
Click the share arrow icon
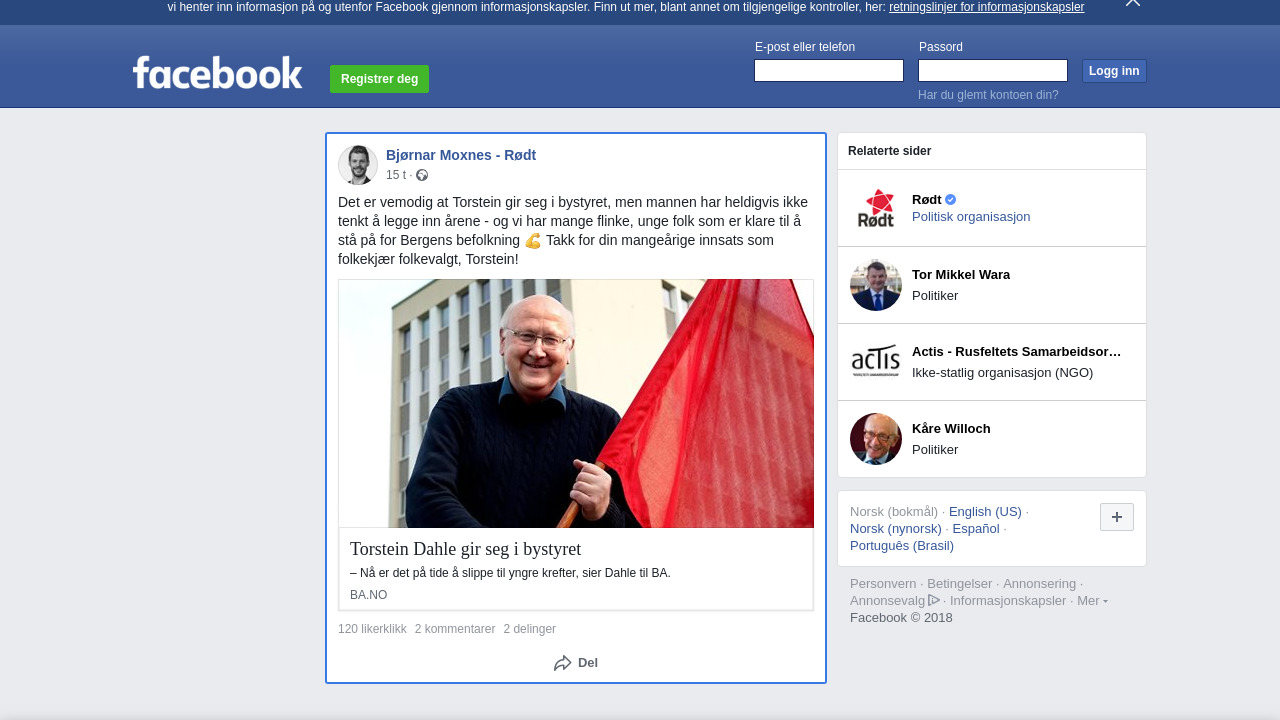tap(563, 663)
